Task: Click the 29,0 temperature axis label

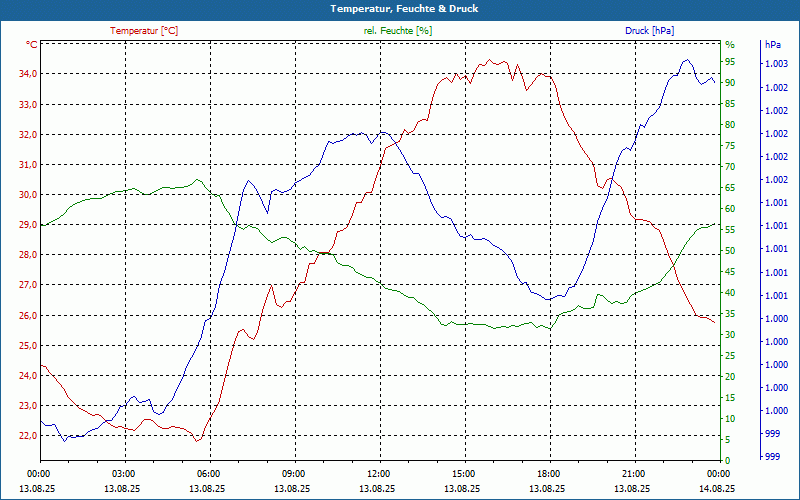Action: (x=29, y=225)
